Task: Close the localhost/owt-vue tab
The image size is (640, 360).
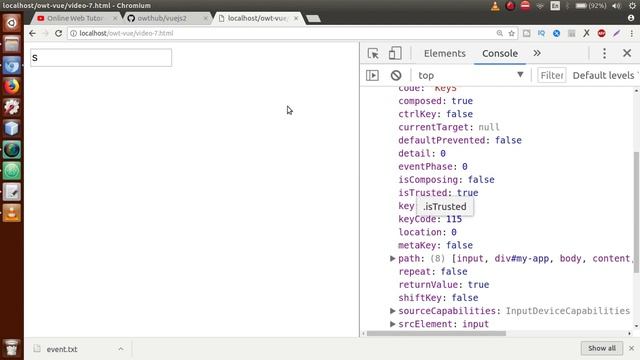Action: tap(296, 18)
